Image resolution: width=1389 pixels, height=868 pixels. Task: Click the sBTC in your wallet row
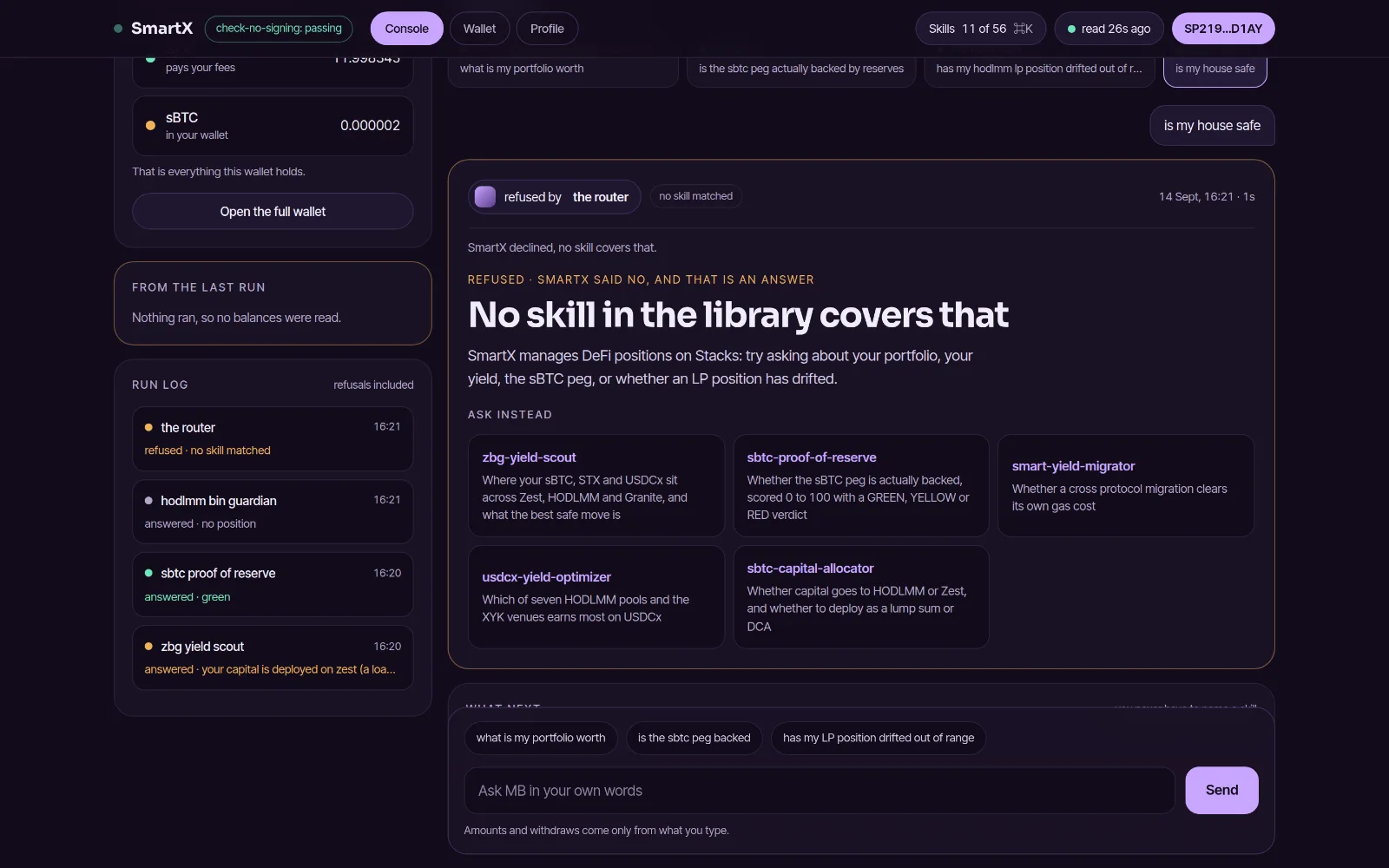click(x=273, y=126)
